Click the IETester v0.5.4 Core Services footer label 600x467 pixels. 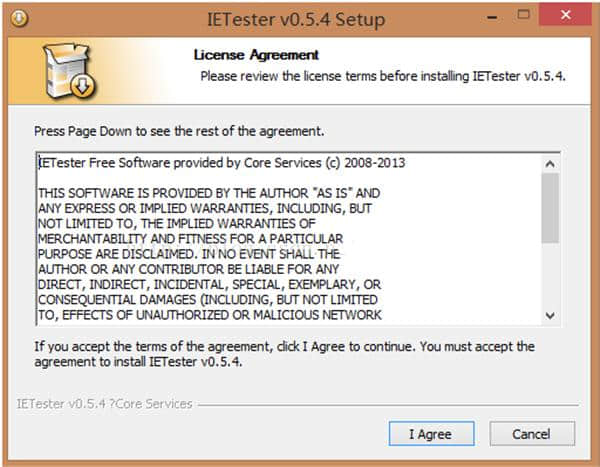(103, 404)
